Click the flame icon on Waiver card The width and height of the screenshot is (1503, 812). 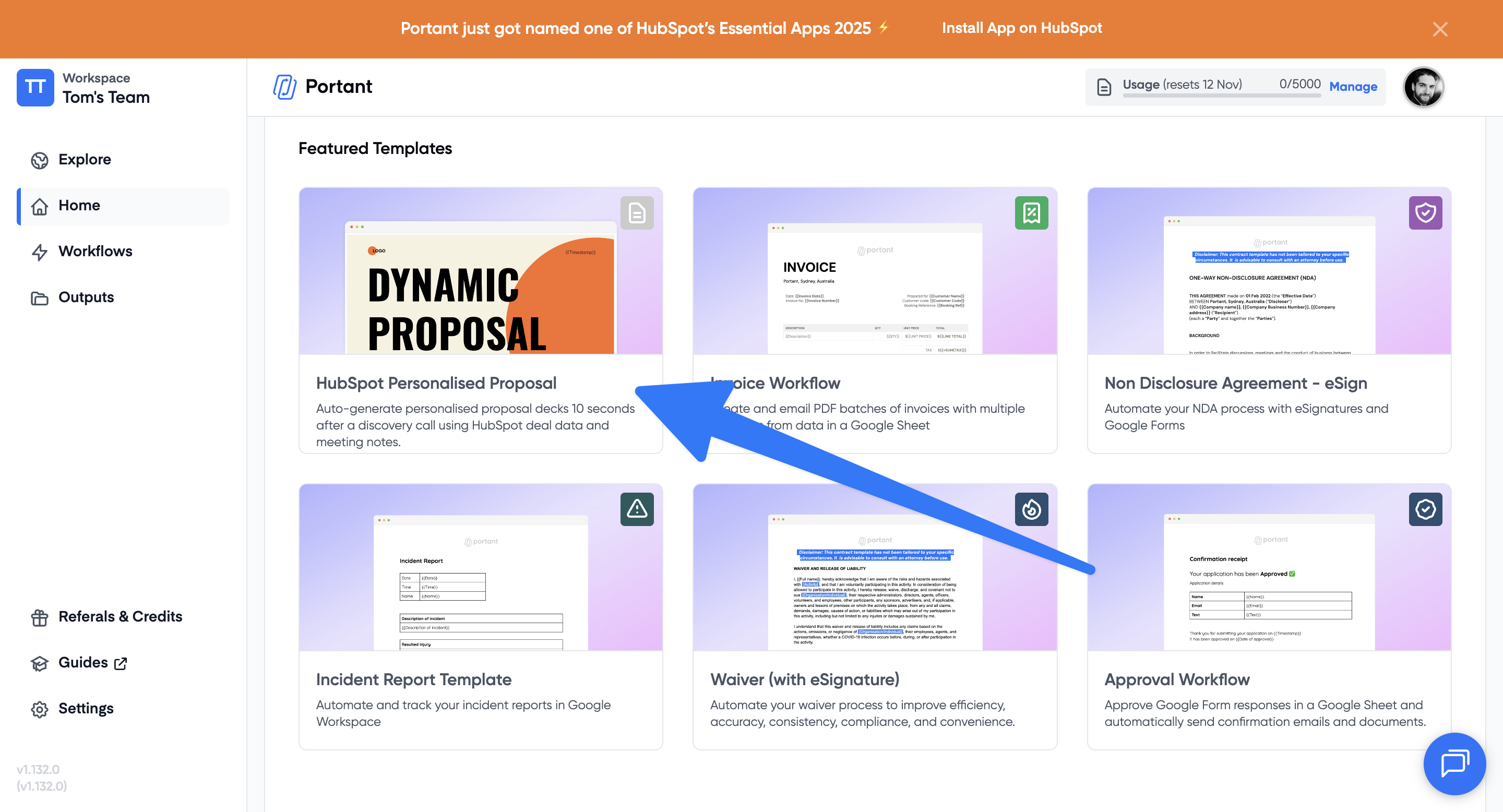1031,509
